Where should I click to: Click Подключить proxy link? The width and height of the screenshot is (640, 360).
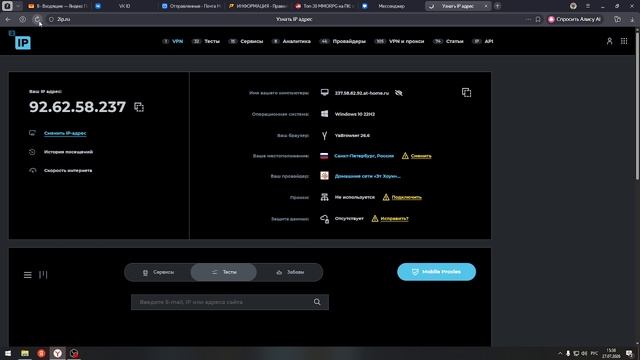coord(407,197)
